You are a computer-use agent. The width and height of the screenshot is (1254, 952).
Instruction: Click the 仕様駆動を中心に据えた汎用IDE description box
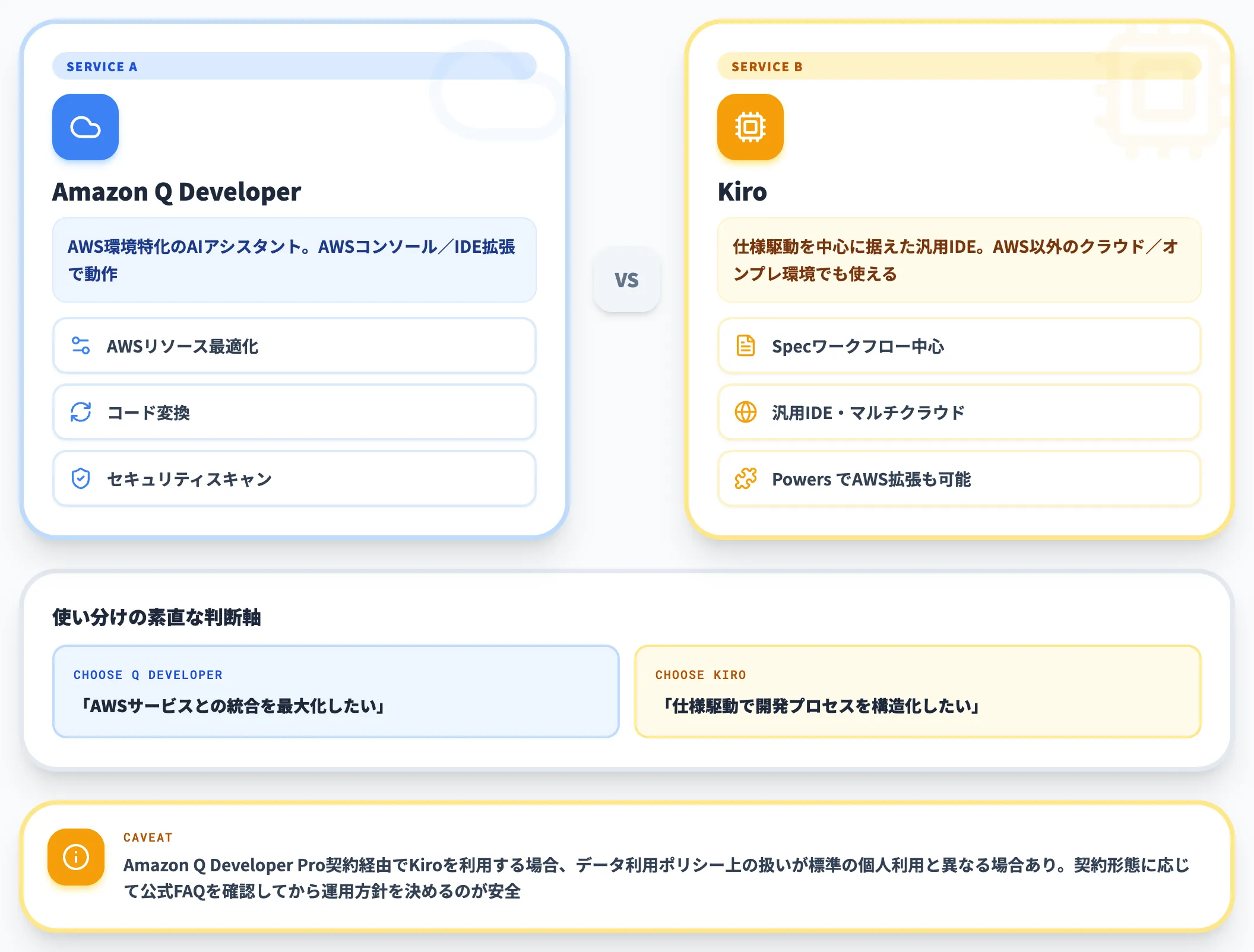coord(959,260)
